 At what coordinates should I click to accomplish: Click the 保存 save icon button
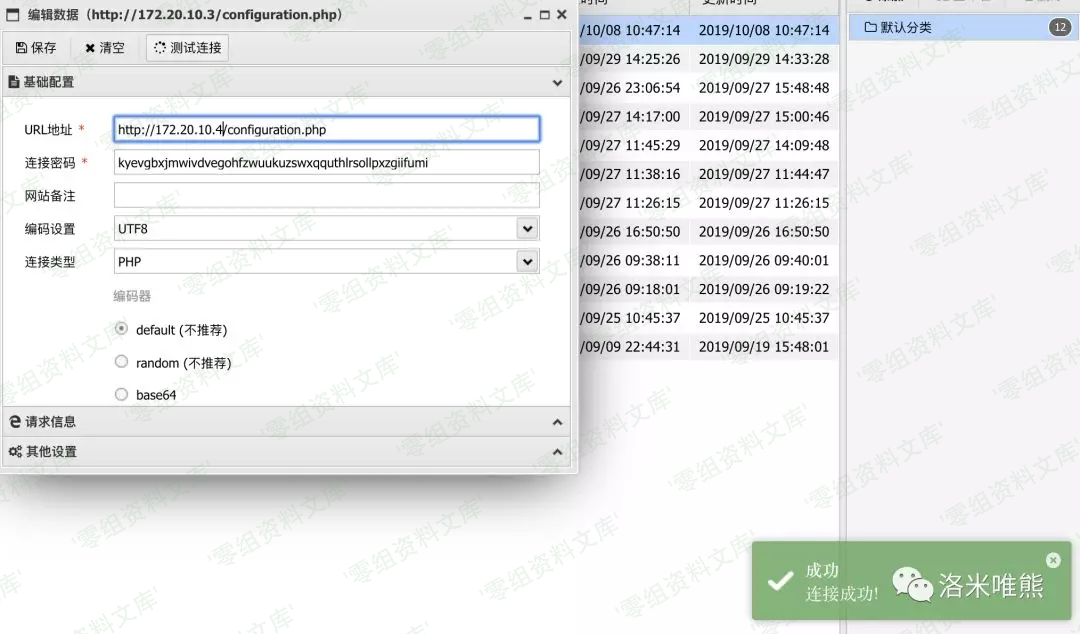(x=36, y=47)
